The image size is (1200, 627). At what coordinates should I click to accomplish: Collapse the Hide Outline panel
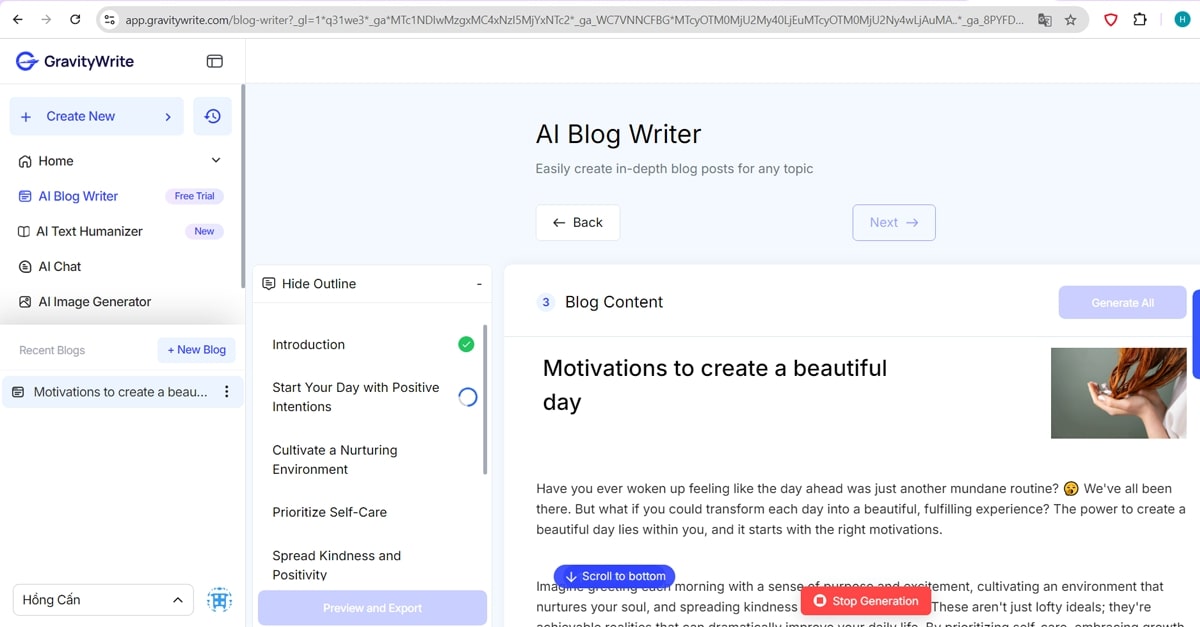pyautogui.click(x=479, y=284)
